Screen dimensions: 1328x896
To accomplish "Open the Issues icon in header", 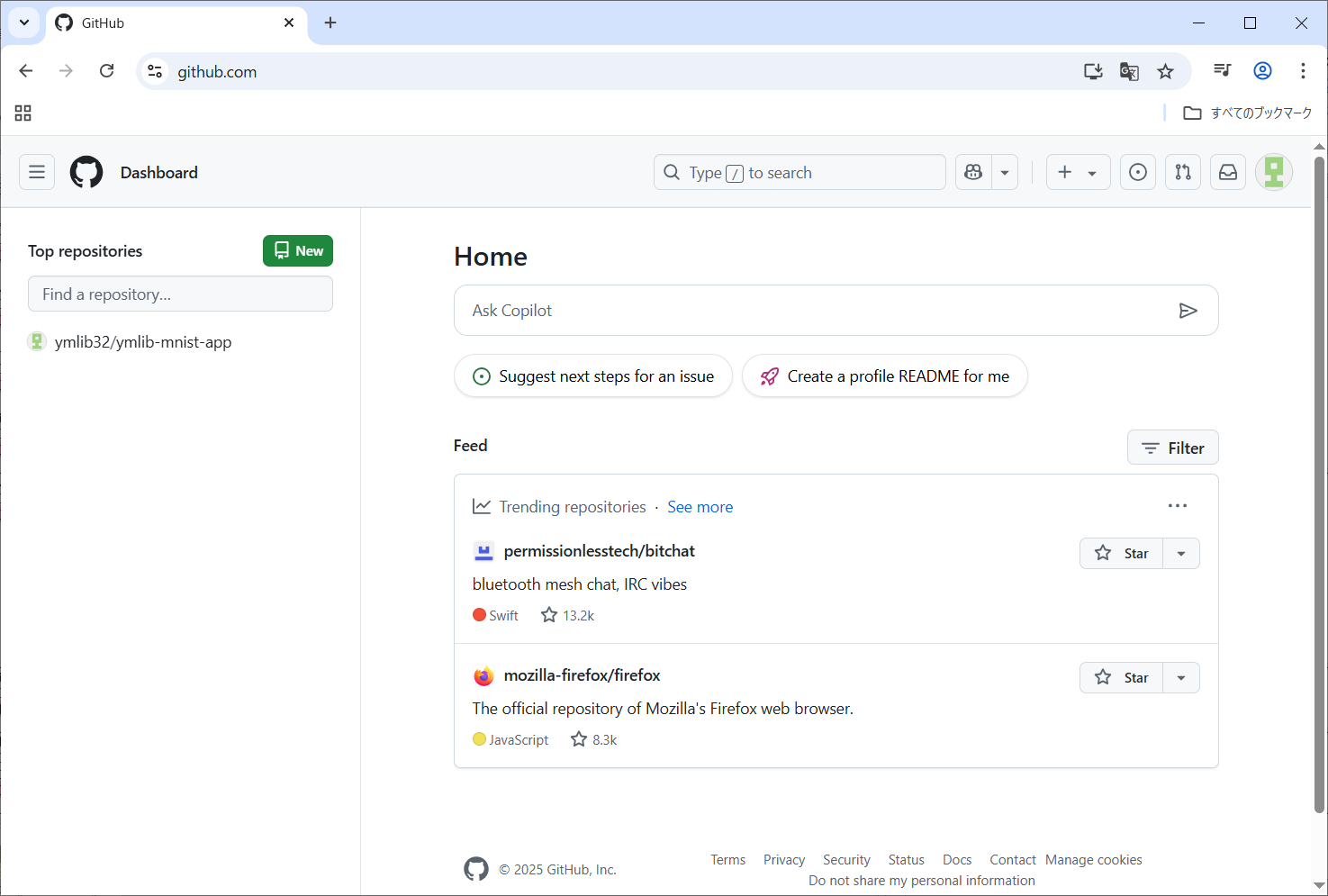I will pos(1138,172).
